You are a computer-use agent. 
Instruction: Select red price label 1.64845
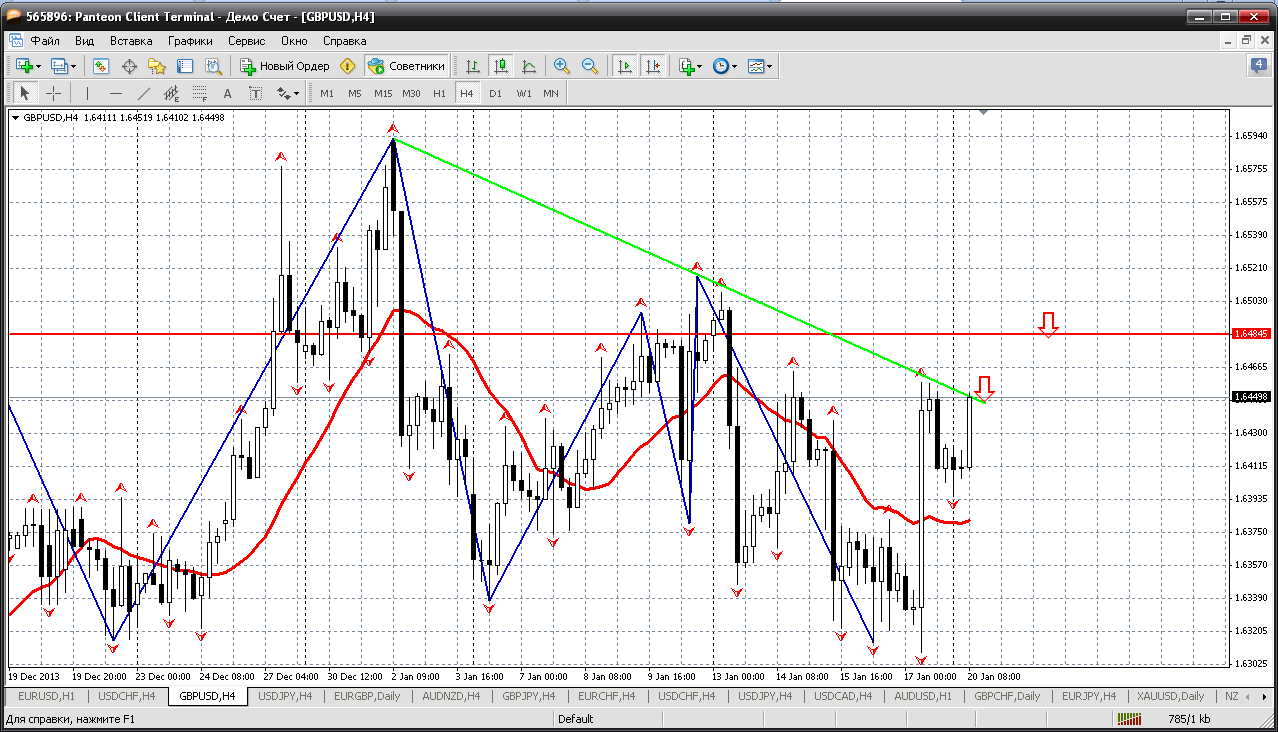1251,334
